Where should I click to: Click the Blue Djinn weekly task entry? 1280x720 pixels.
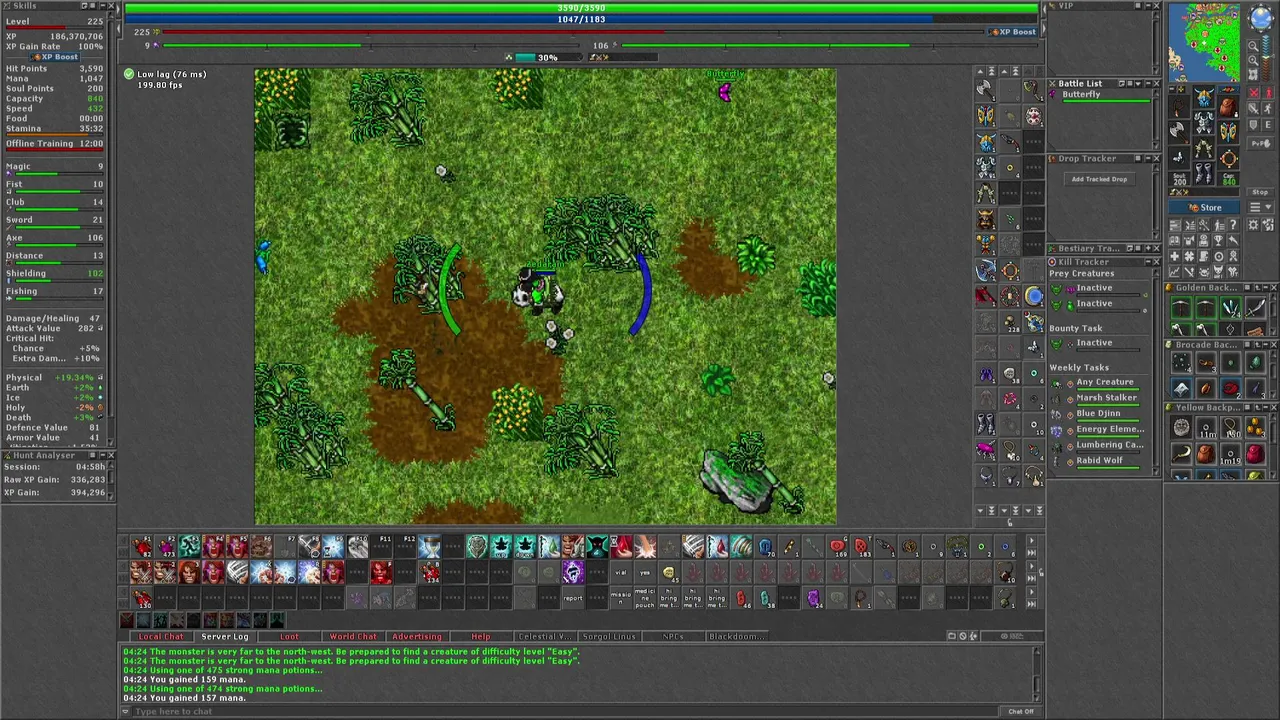[x=1098, y=413]
